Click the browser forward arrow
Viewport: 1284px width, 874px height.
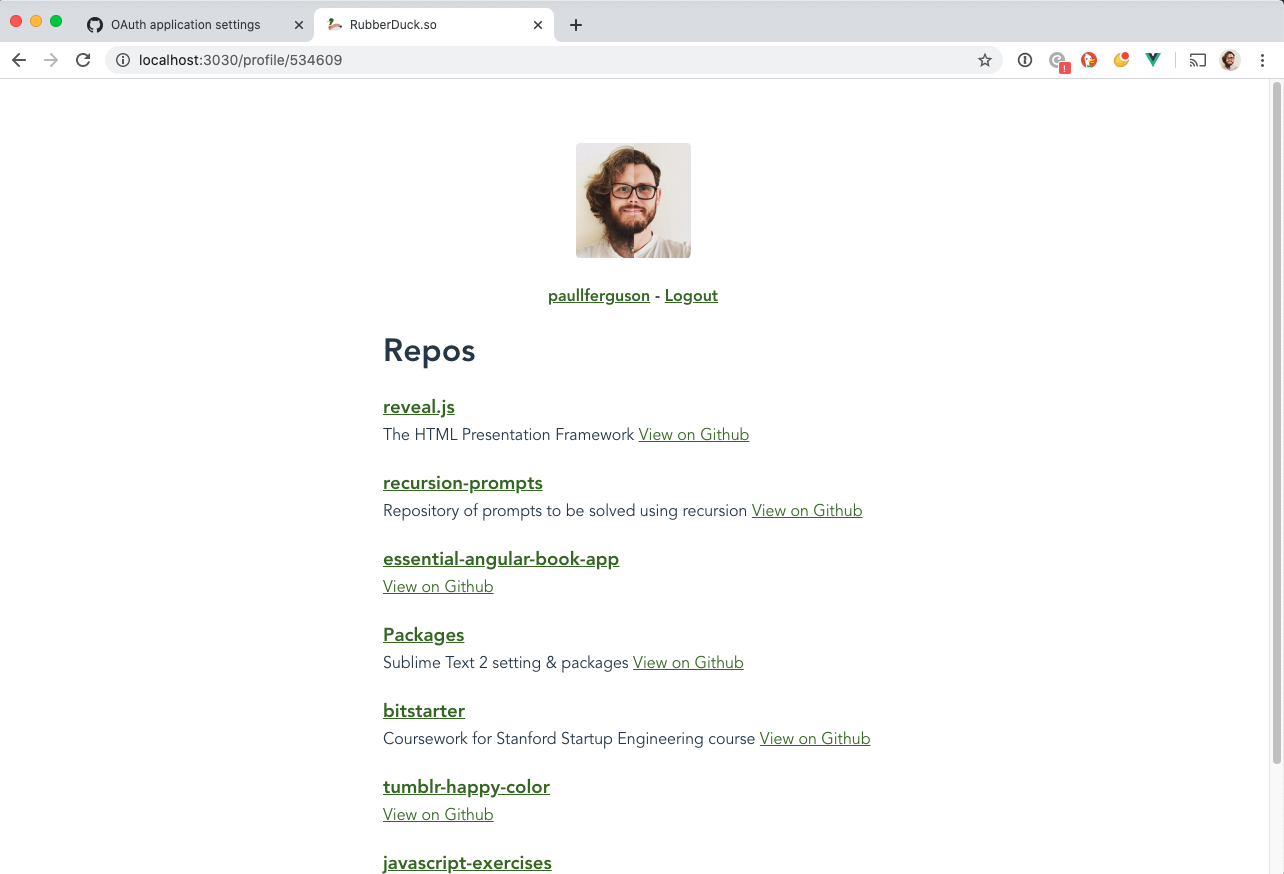51,60
